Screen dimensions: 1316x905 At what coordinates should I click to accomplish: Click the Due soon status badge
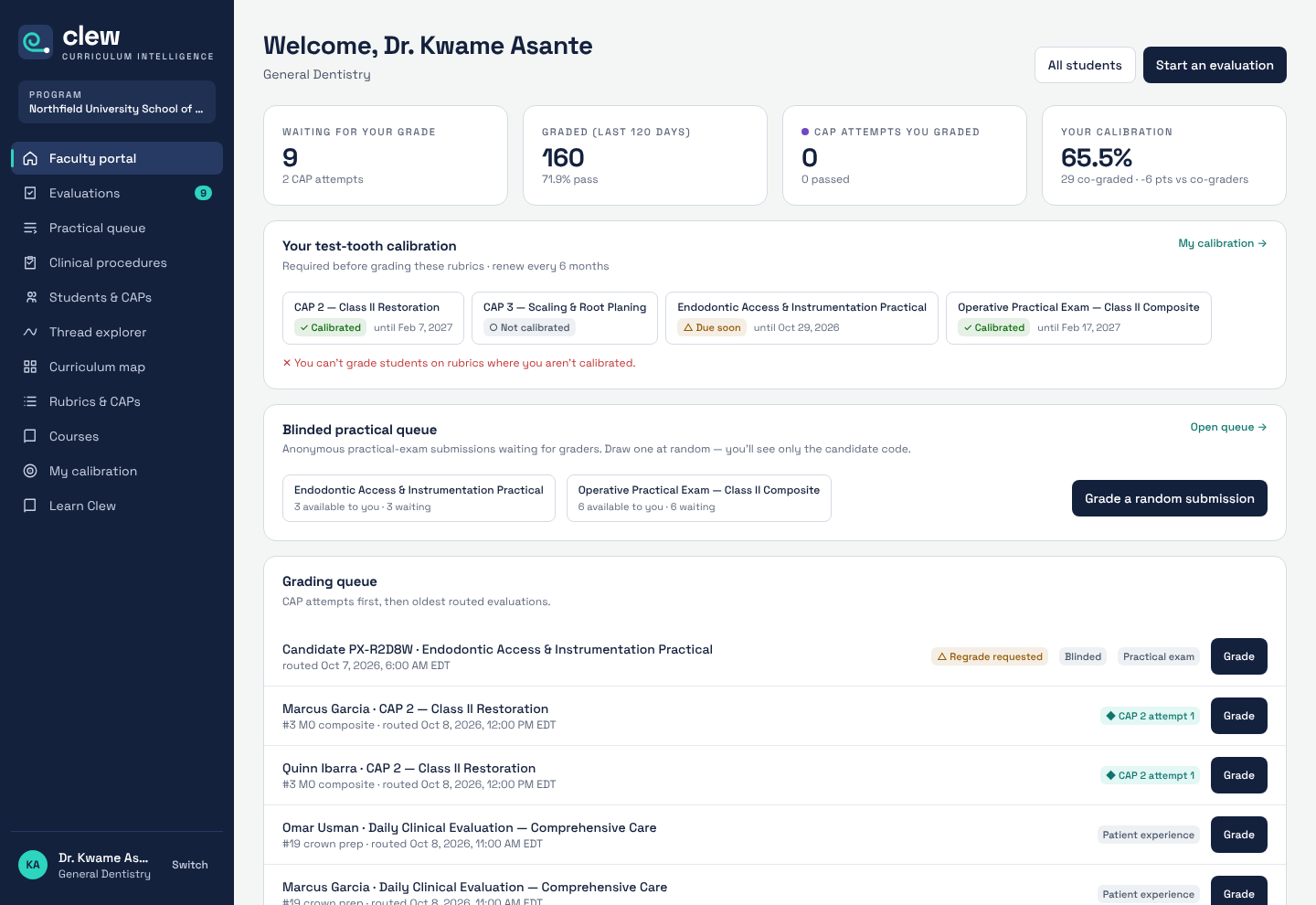click(x=712, y=327)
